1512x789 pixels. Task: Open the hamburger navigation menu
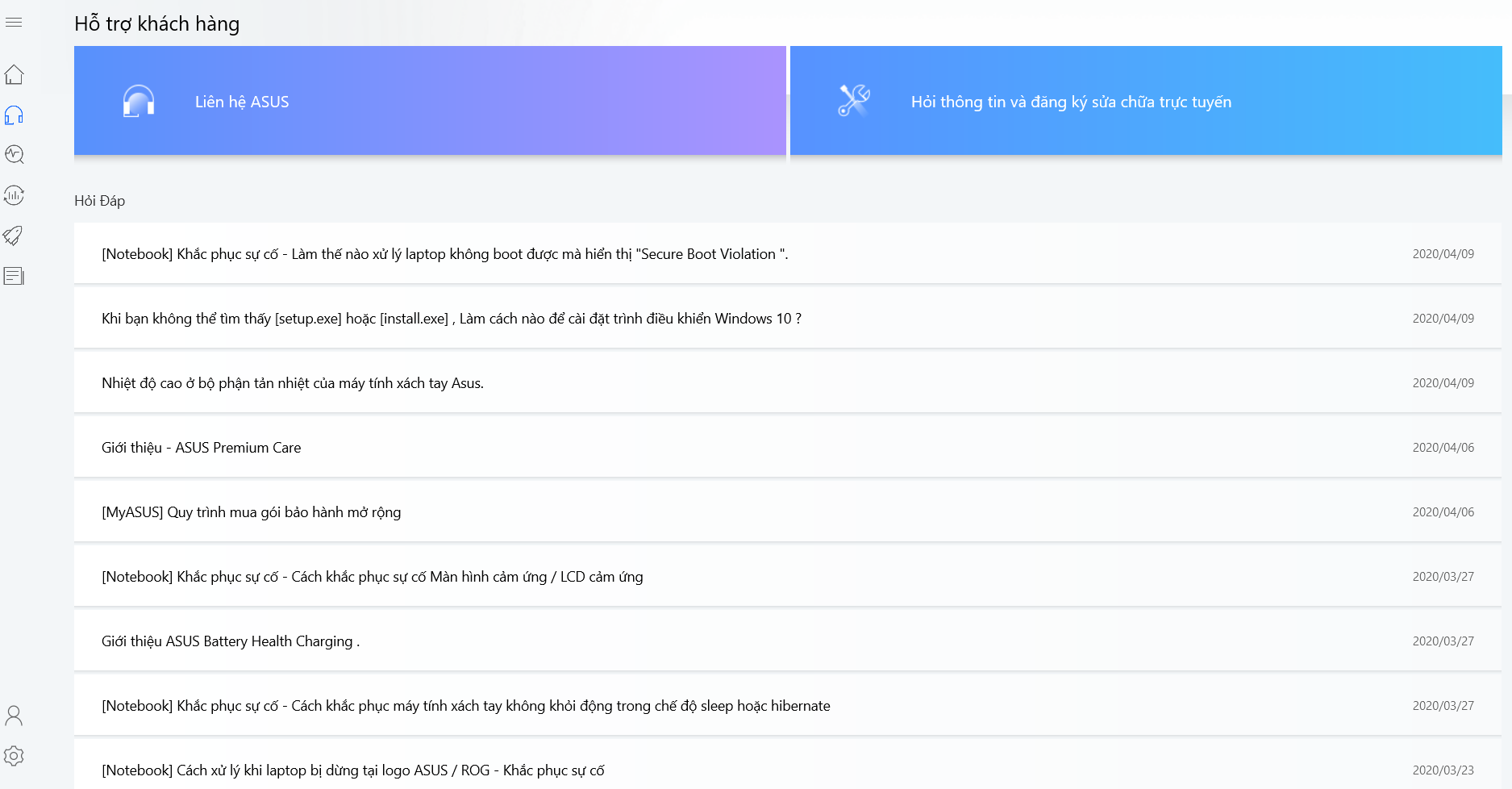click(14, 23)
